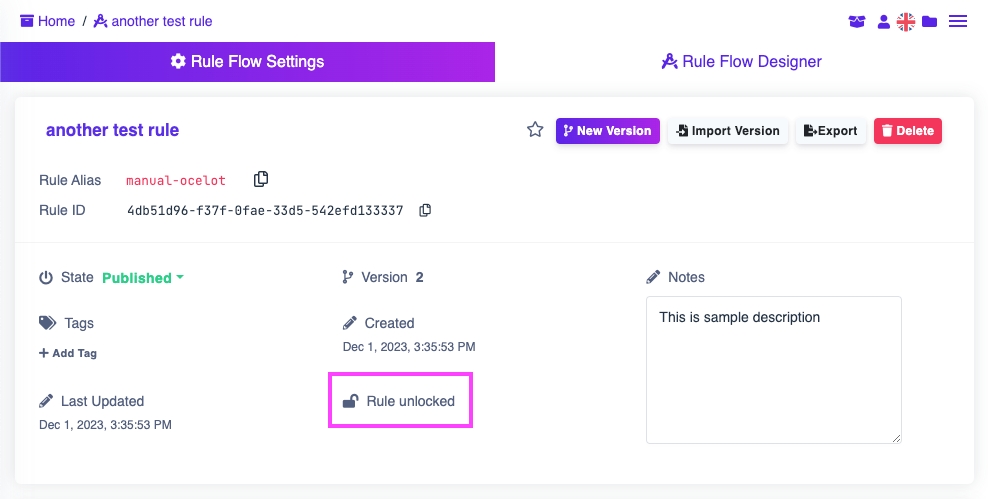
Task: Click into the Notes text area
Action: (x=773, y=368)
